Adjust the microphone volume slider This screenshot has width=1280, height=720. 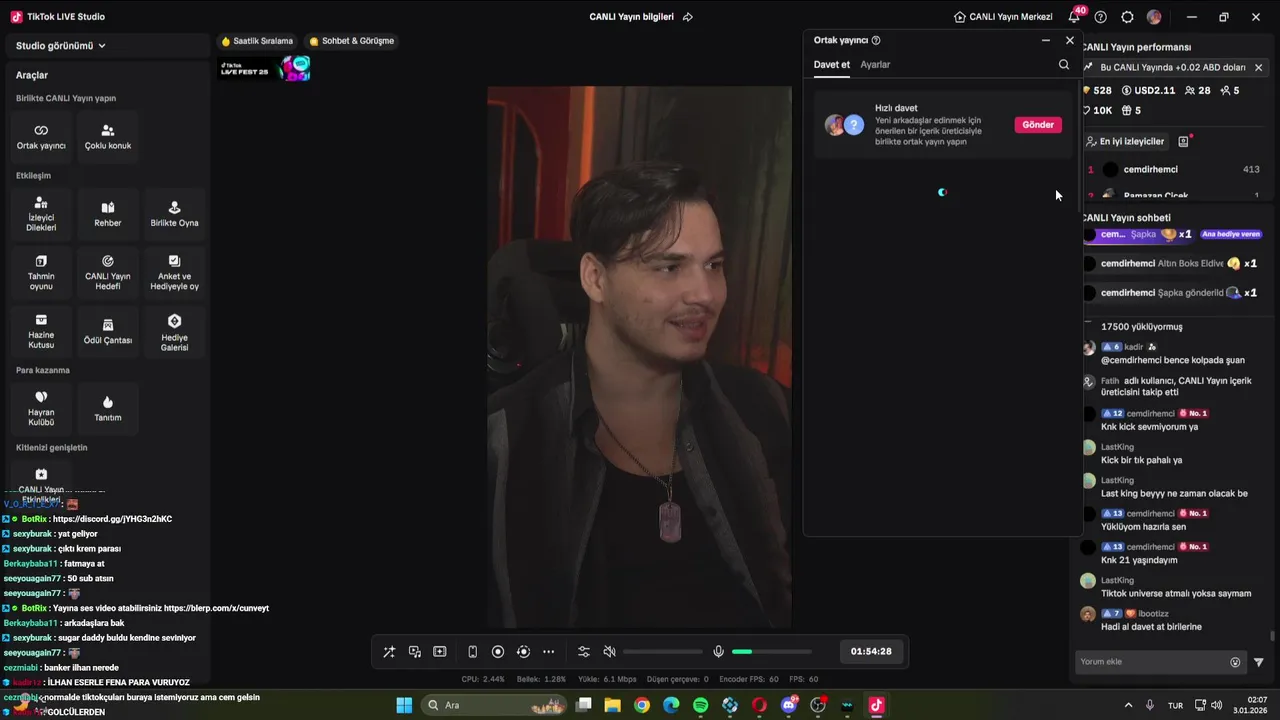(x=772, y=652)
